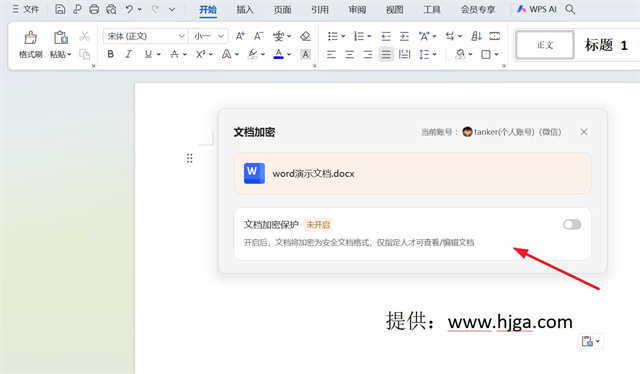Toggle Underline formatting
The width and height of the screenshot is (640, 374).
point(148,54)
